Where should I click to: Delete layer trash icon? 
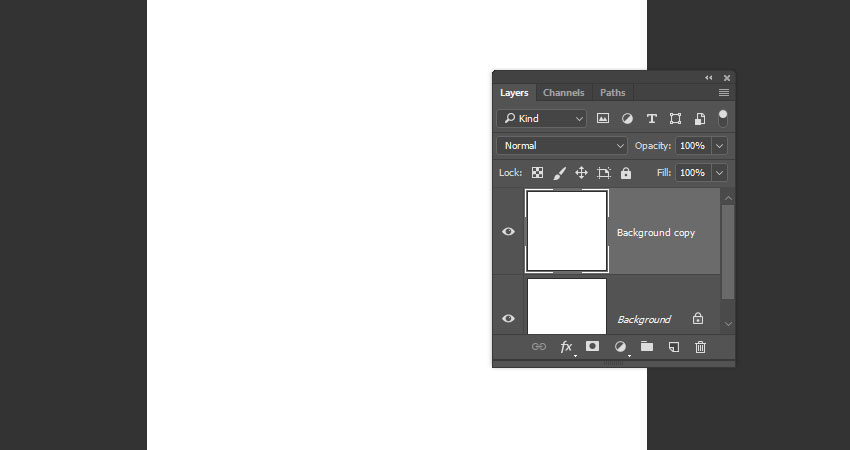pos(700,347)
